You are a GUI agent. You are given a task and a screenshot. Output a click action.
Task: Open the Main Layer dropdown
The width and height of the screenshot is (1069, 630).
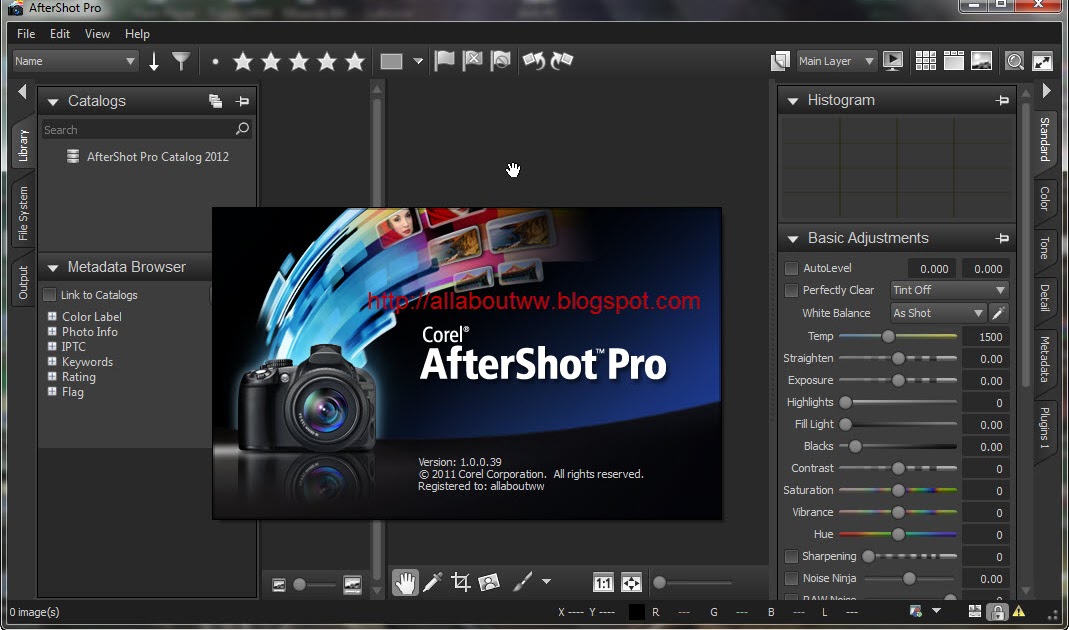[837, 61]
